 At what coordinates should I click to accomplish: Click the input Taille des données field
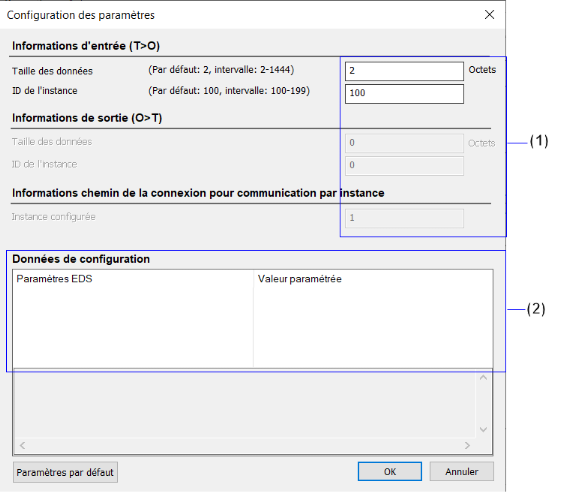pyautogui.click(x=404, y=71)
